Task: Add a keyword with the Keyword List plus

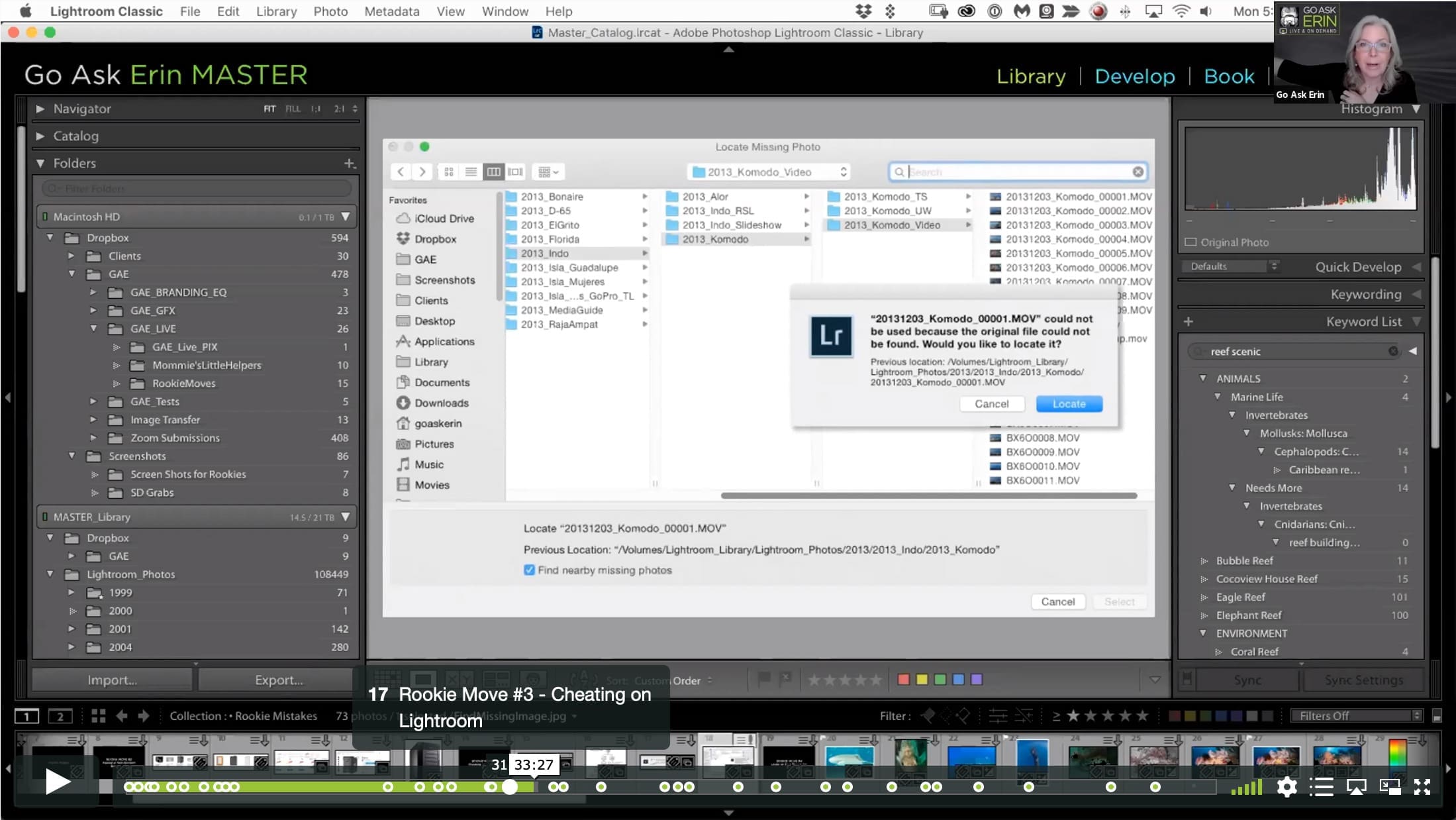Action: (x=1189, y=322)
